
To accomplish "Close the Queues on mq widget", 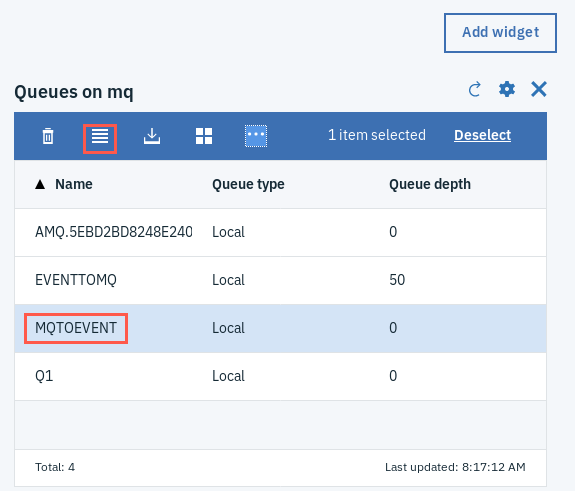I will click(539, 89).
